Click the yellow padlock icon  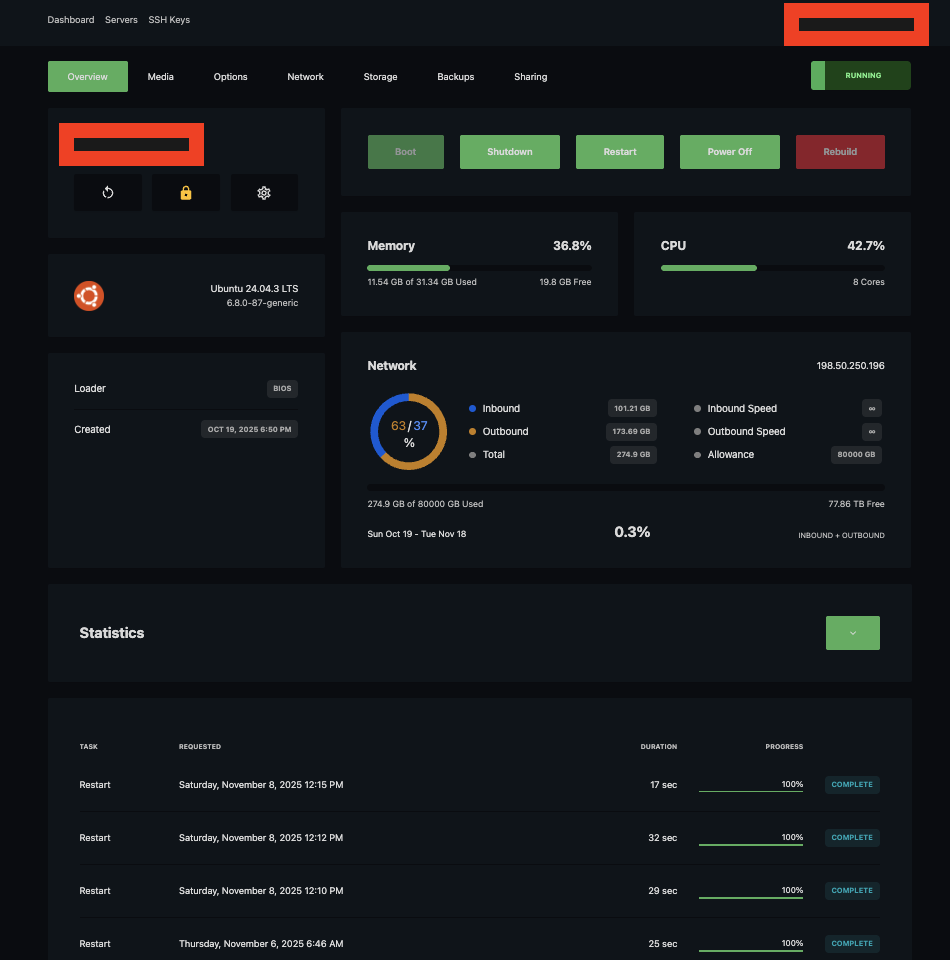coord(185,193)
